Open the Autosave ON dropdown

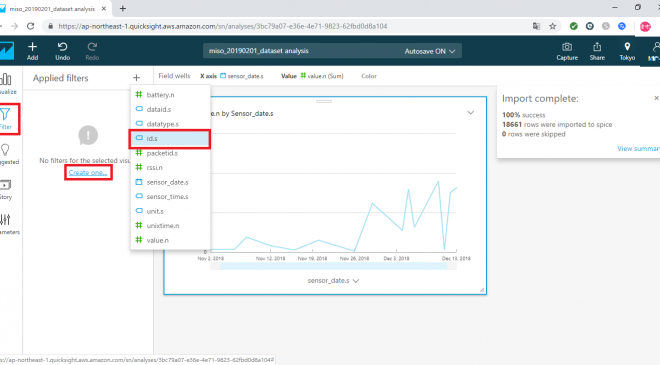coord(429,51)
